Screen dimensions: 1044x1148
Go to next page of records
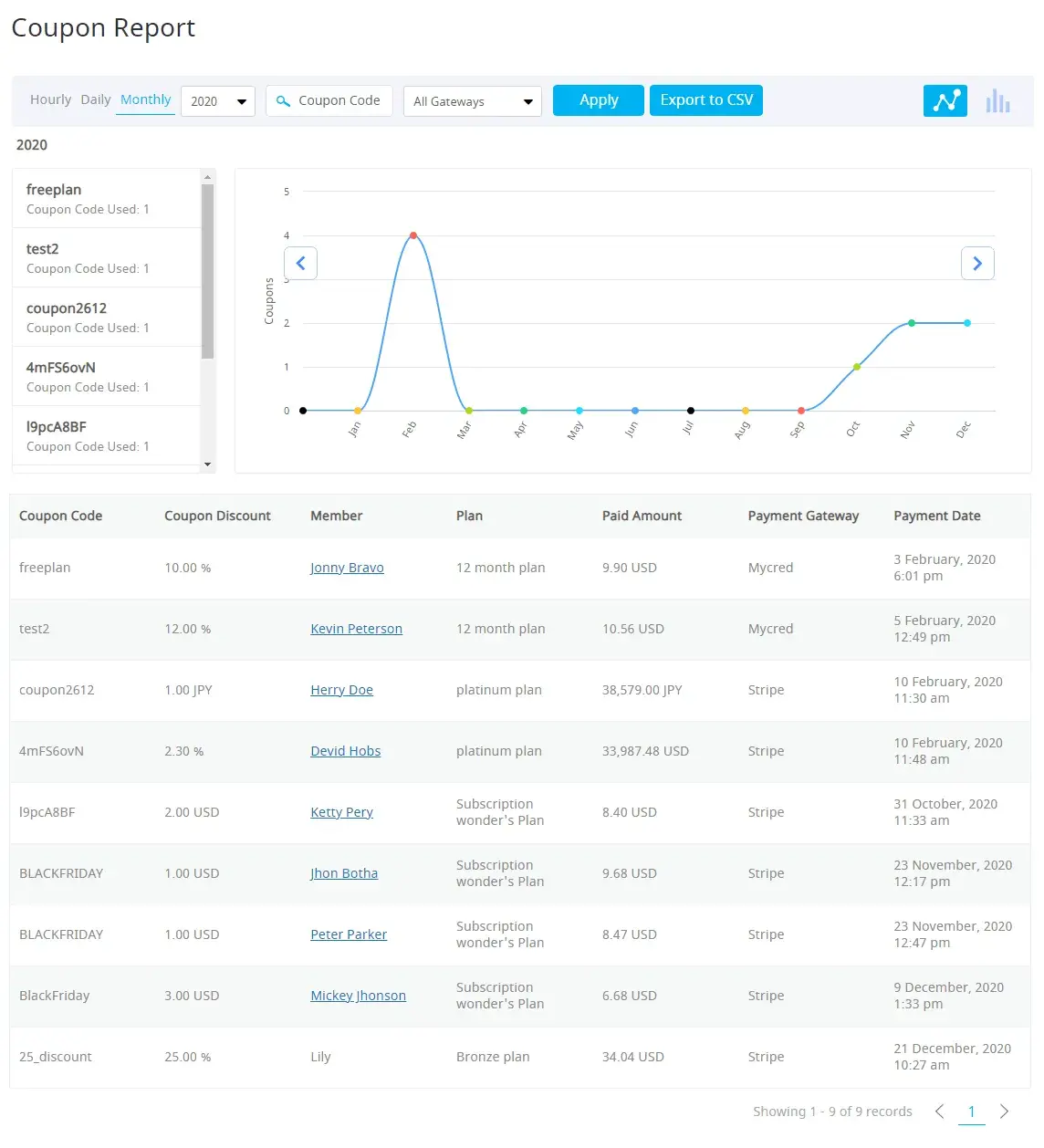coord(1004,1111)
